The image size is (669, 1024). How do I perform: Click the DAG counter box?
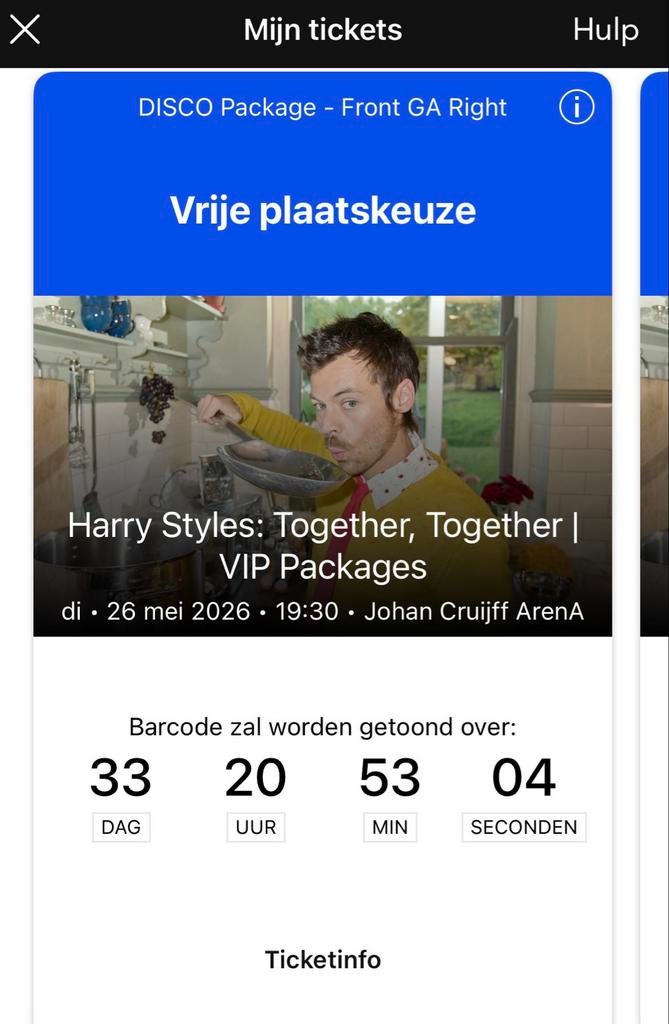coord(121,827)
